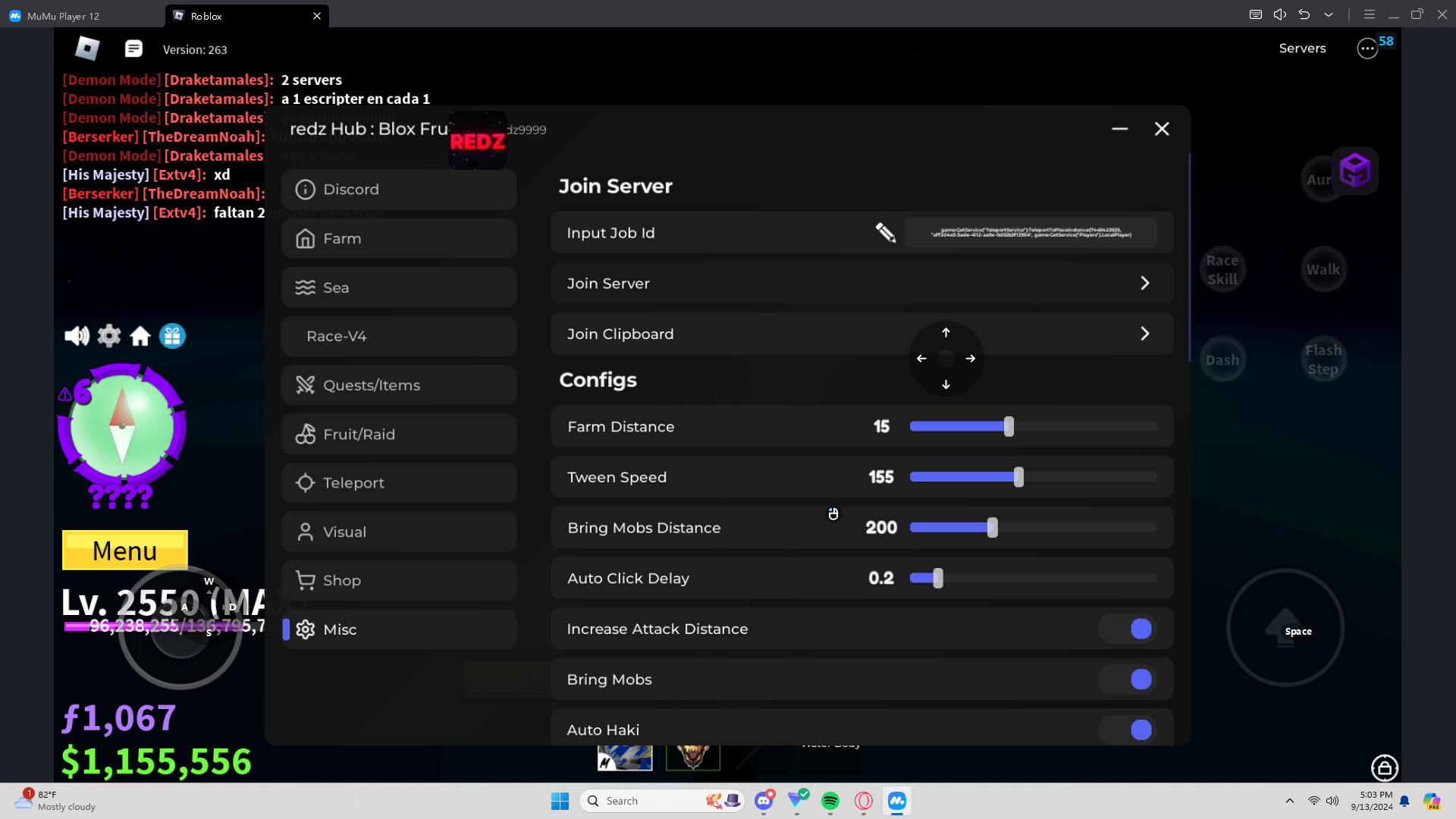The height and width of the screenshot is (819, 1456).
Task: Toggle Increase Attack Distance switch
Action: 1128,629
